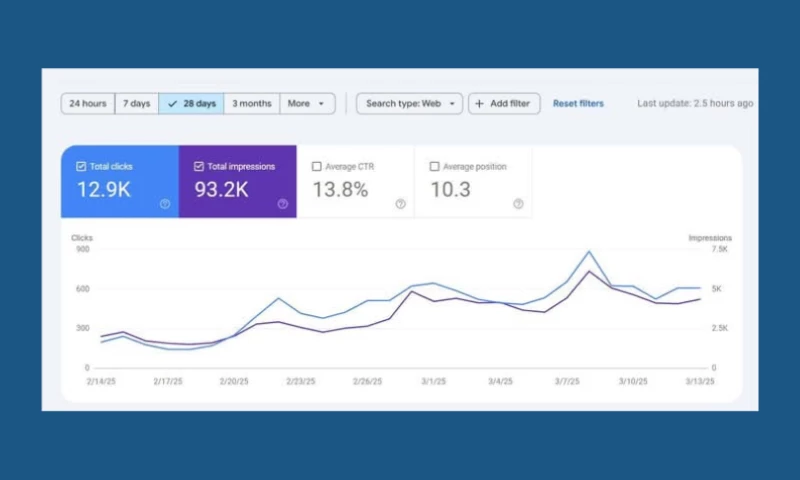Select the 24 hours date range
The height and width of the screenshot is (480, 800).
(88, 103)
